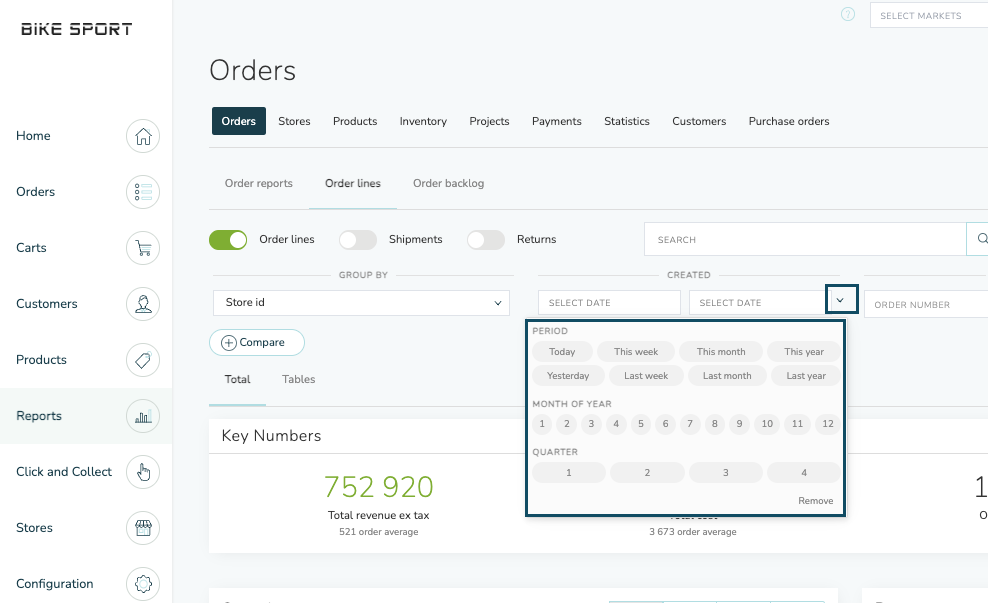Image resolution: width=988 pixels, height=603 pixels.
Task: Click the Products tag icon
Action: click(x=143, y=360)
